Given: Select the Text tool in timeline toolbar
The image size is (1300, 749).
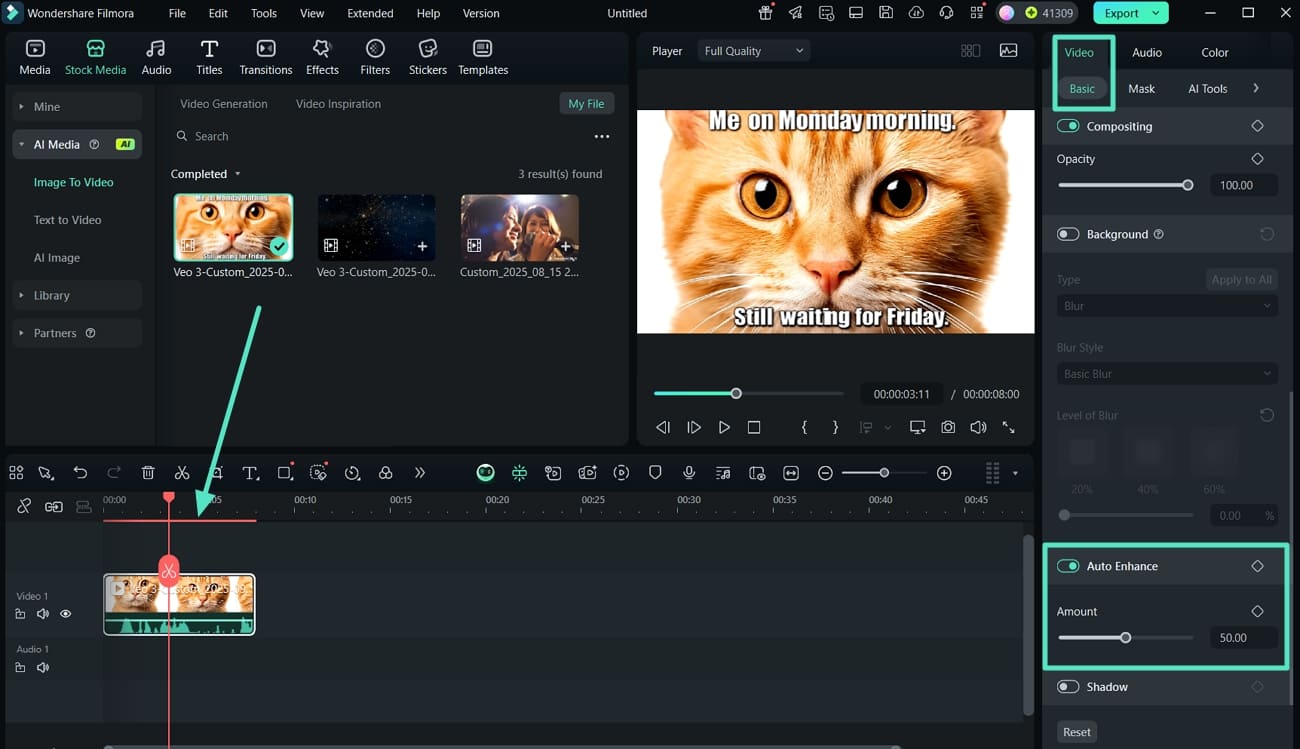Looking at the screenshot, I should 250,473.
